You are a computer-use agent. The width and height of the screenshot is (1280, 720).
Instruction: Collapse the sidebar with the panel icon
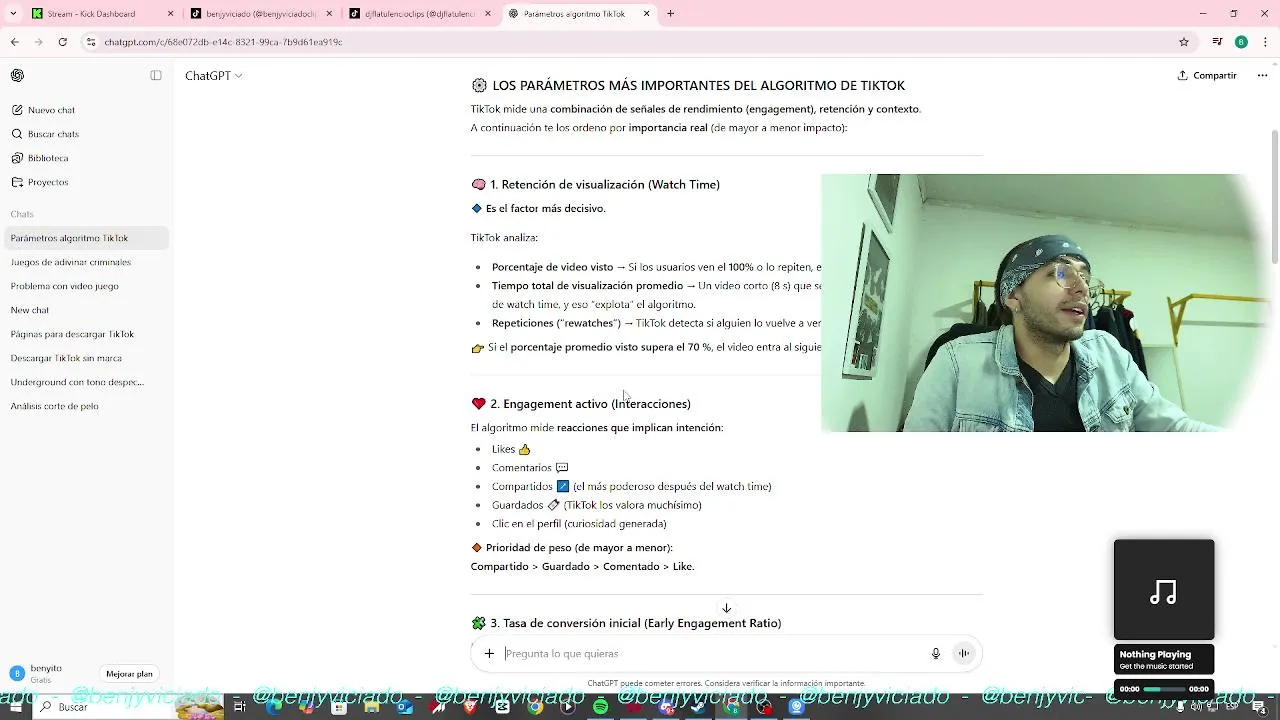click(156, 75)
